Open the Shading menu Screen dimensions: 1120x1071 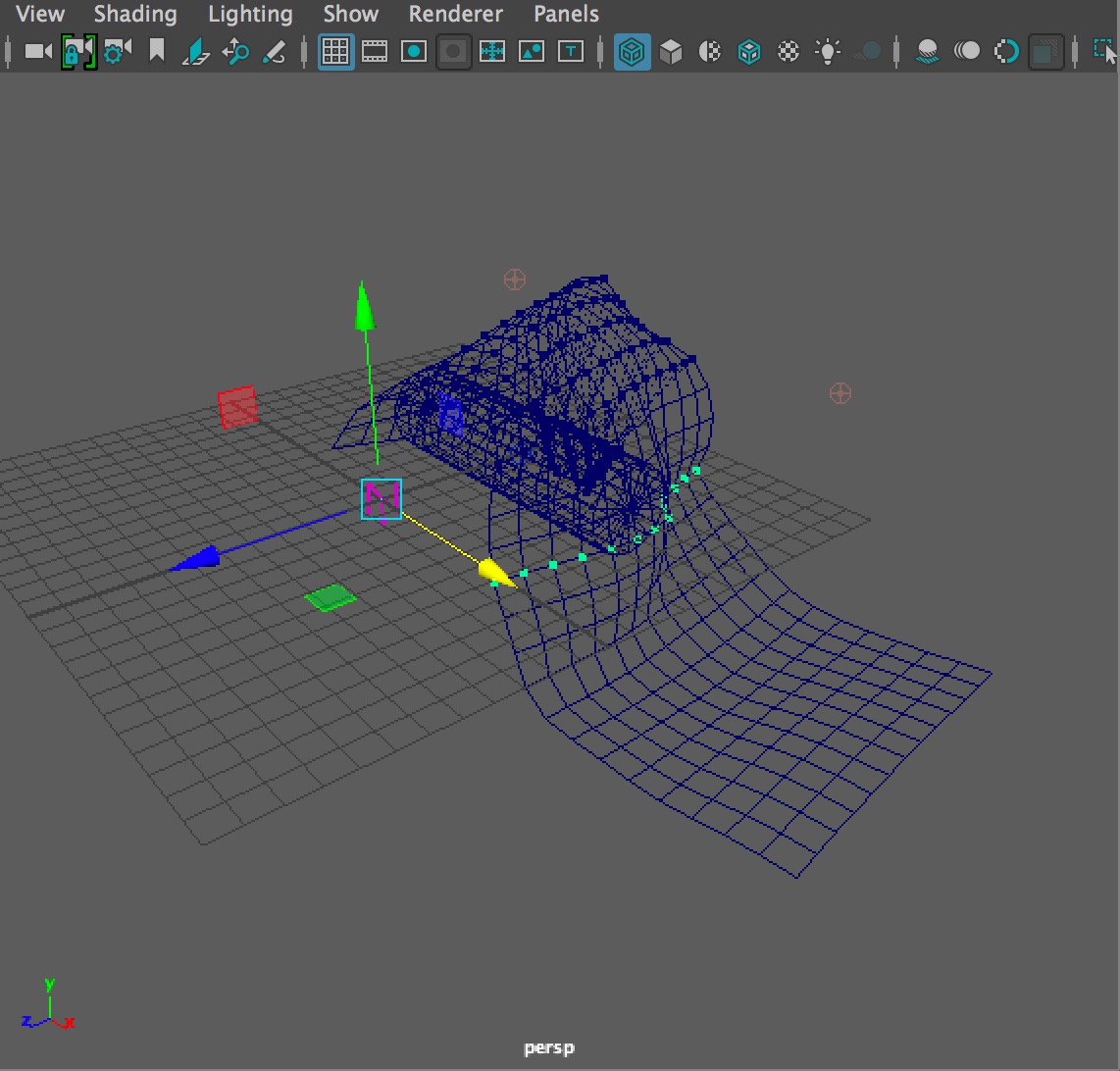coord(135,14)
